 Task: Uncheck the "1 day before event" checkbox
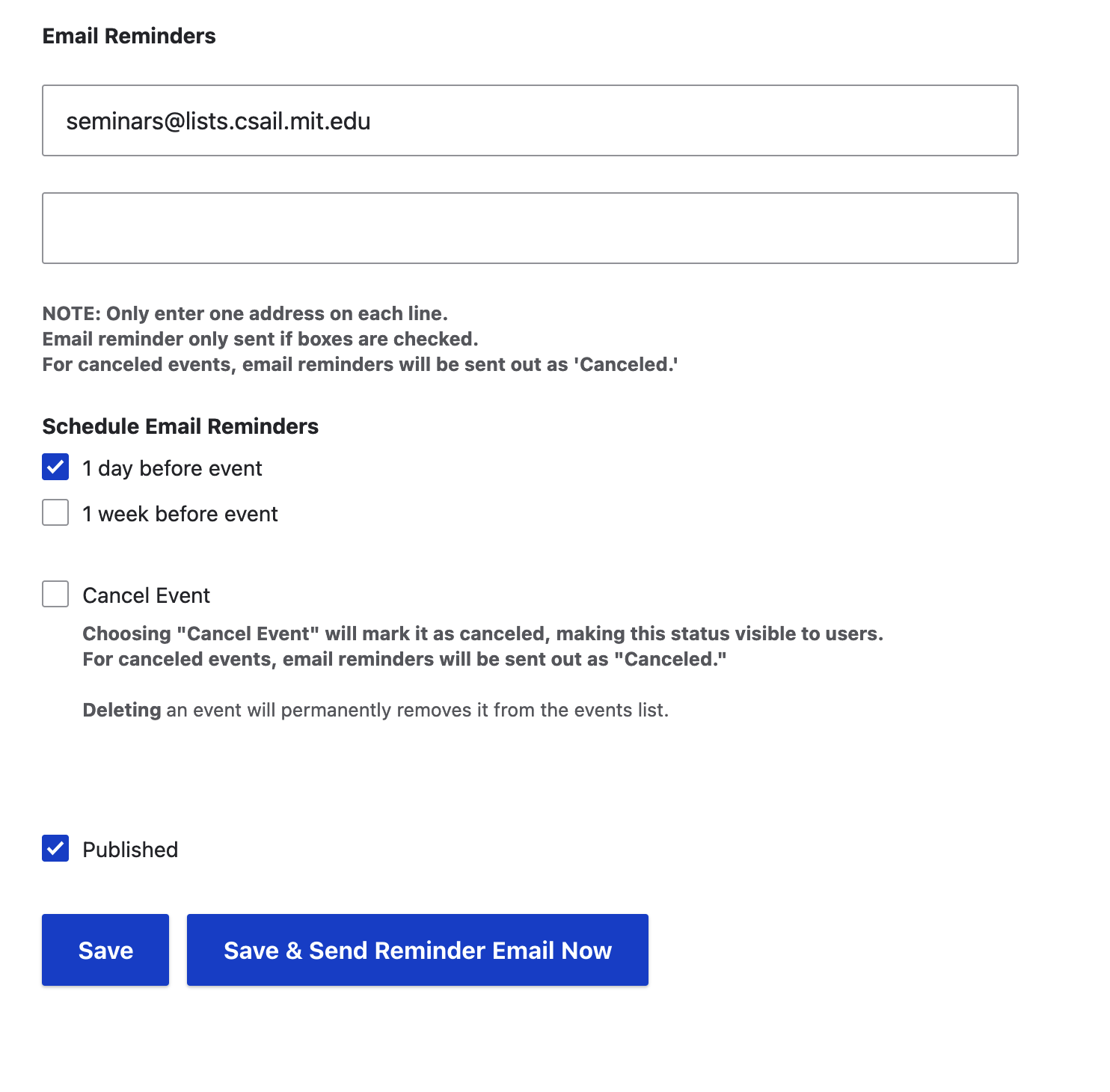click(55, 467)
